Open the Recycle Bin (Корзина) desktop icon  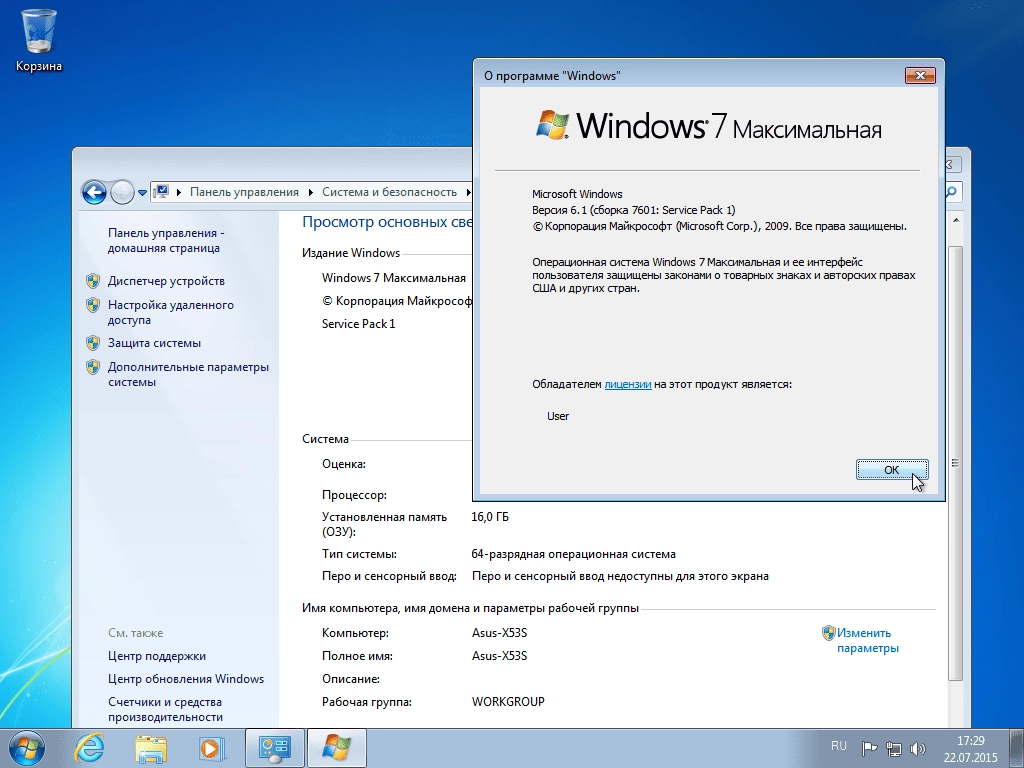pyautogui.click(x=39, y=40)
